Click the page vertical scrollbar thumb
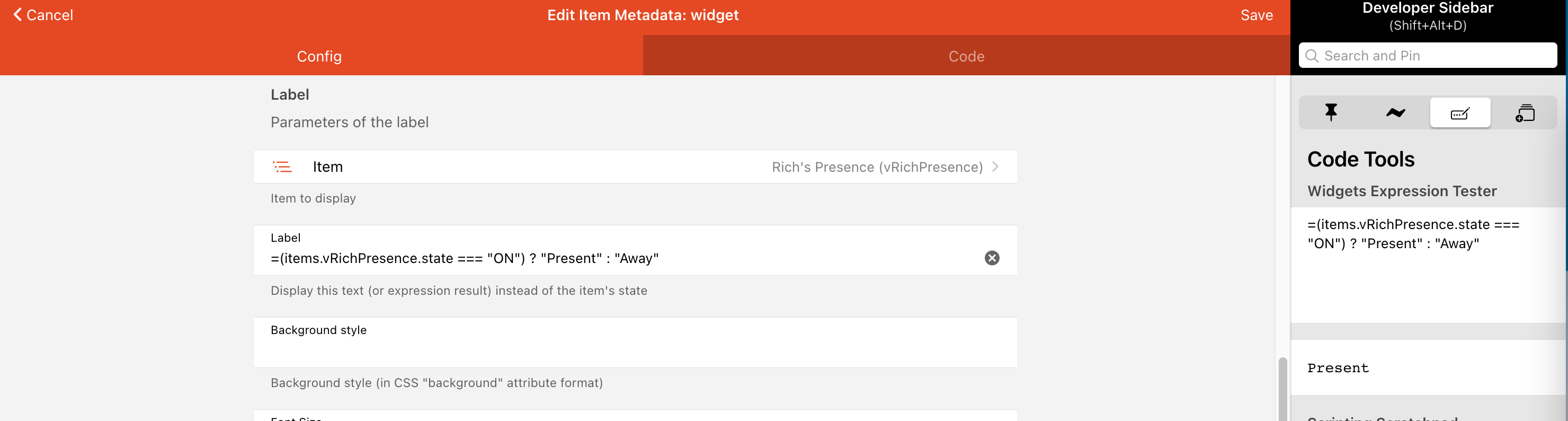The width and height of the screenshot is (1568, 421). click(1282, 390)
